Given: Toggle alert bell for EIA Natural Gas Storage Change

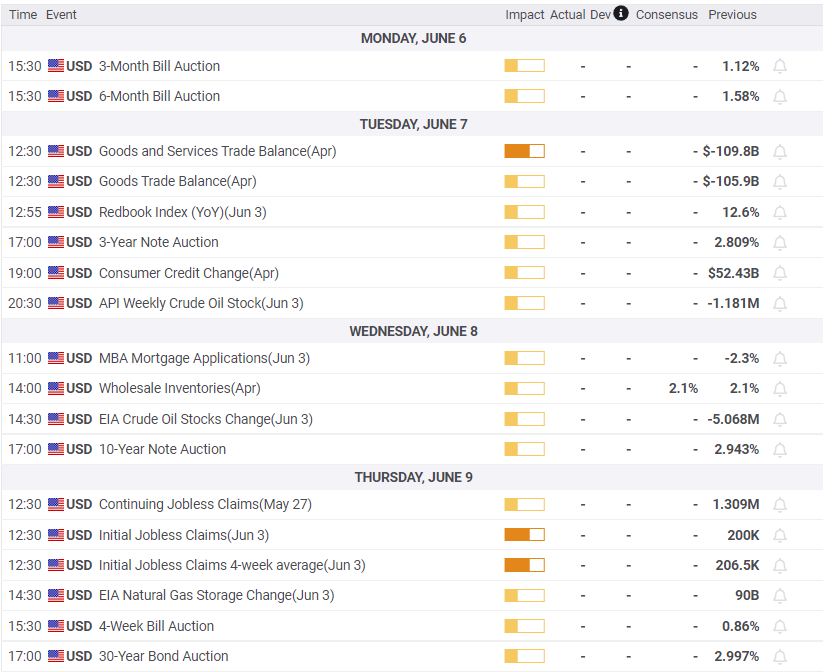Looking at the screenshot, I should [x=780, y=595].
